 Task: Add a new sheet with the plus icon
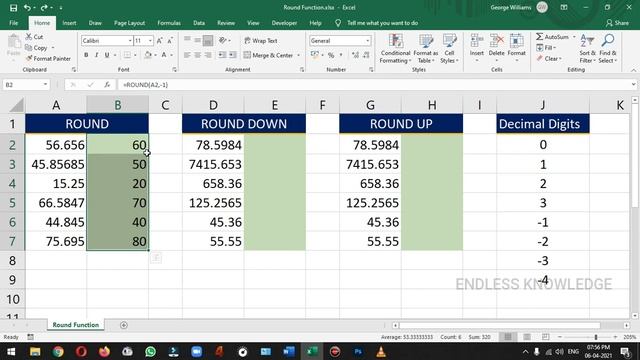pyautogui.click(x=124, y=325)
